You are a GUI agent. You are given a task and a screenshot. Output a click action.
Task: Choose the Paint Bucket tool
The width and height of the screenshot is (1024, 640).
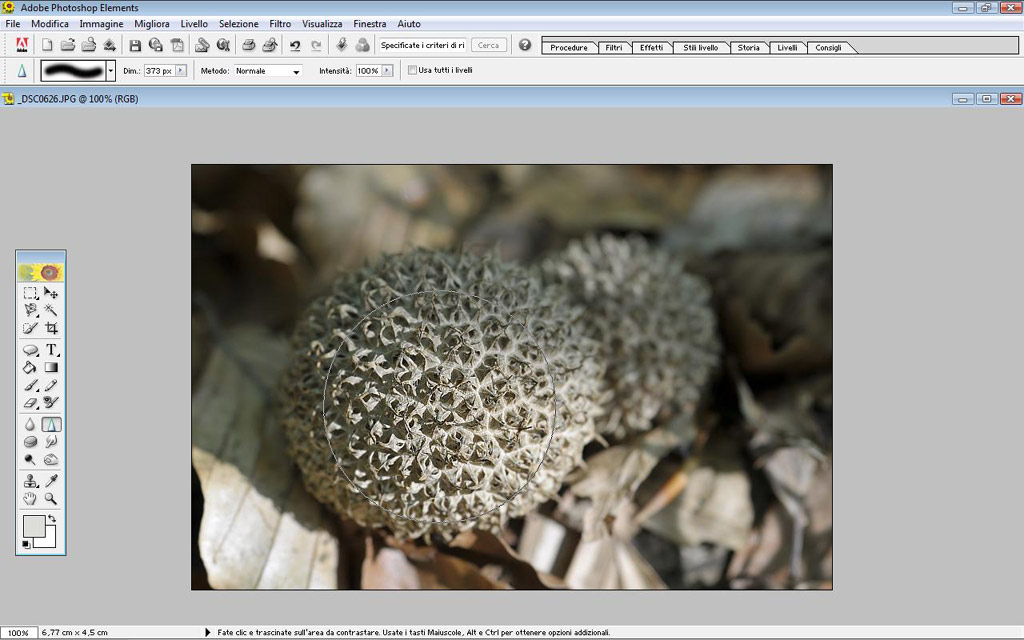click(x=31, y=368)
